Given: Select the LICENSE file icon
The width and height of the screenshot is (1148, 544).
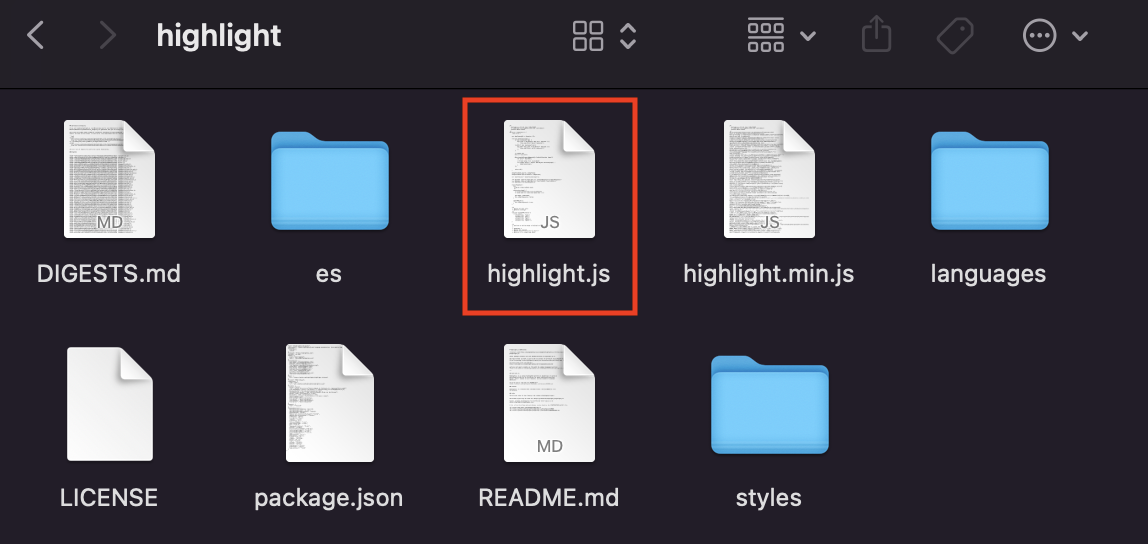Looking at the screenshot, I should [110, 404].
